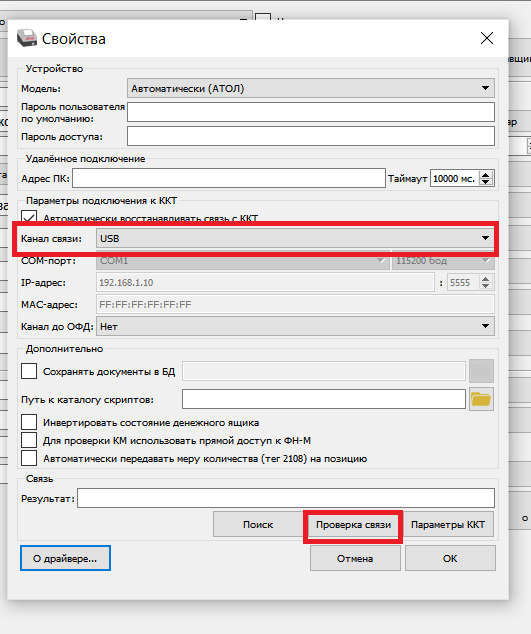Click the Пароль доступа input field
This screenshot has height=634, width=531.
(x=311, y=136)
